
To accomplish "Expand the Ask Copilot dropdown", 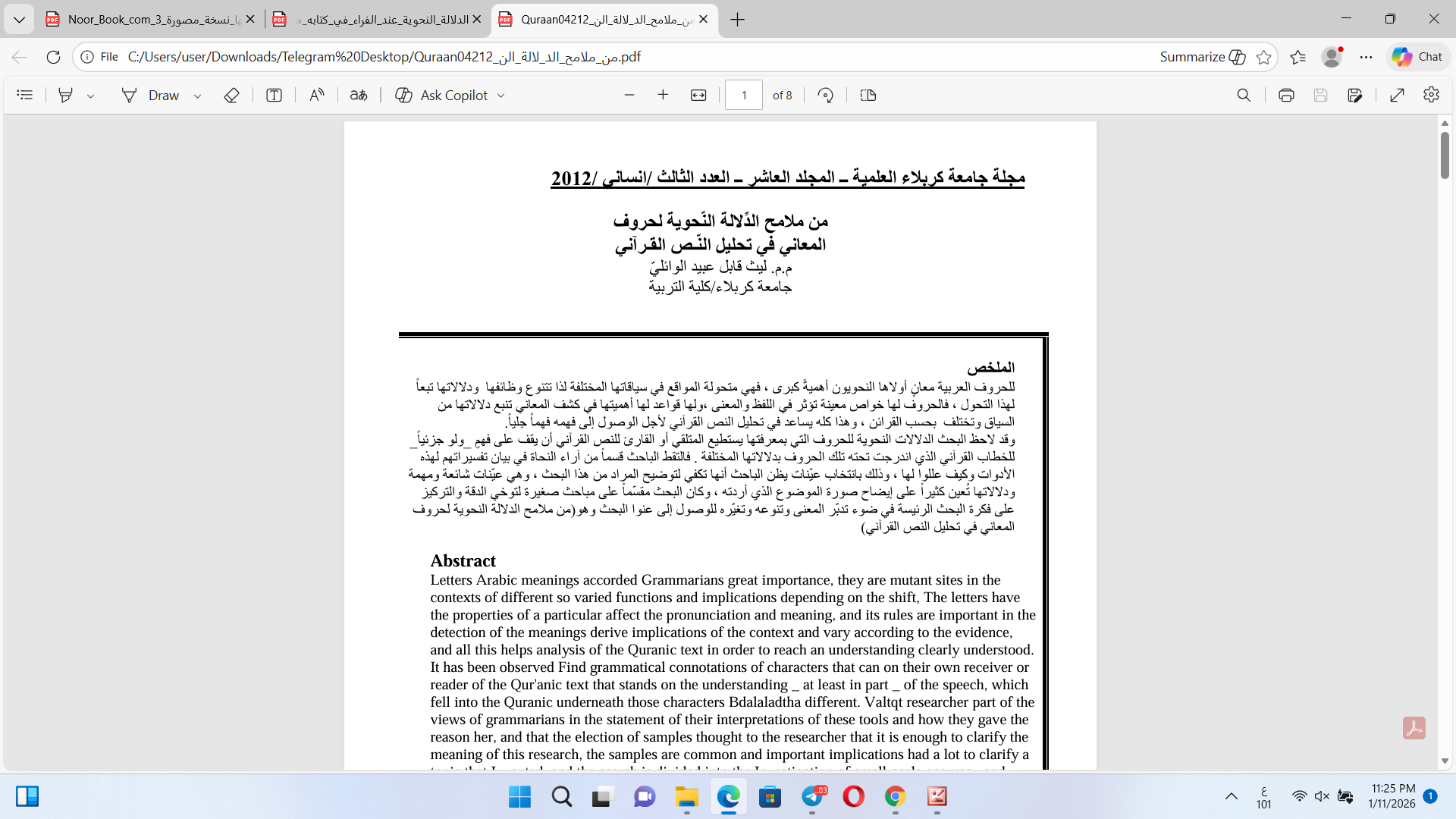I will click(x=500, y=96).
